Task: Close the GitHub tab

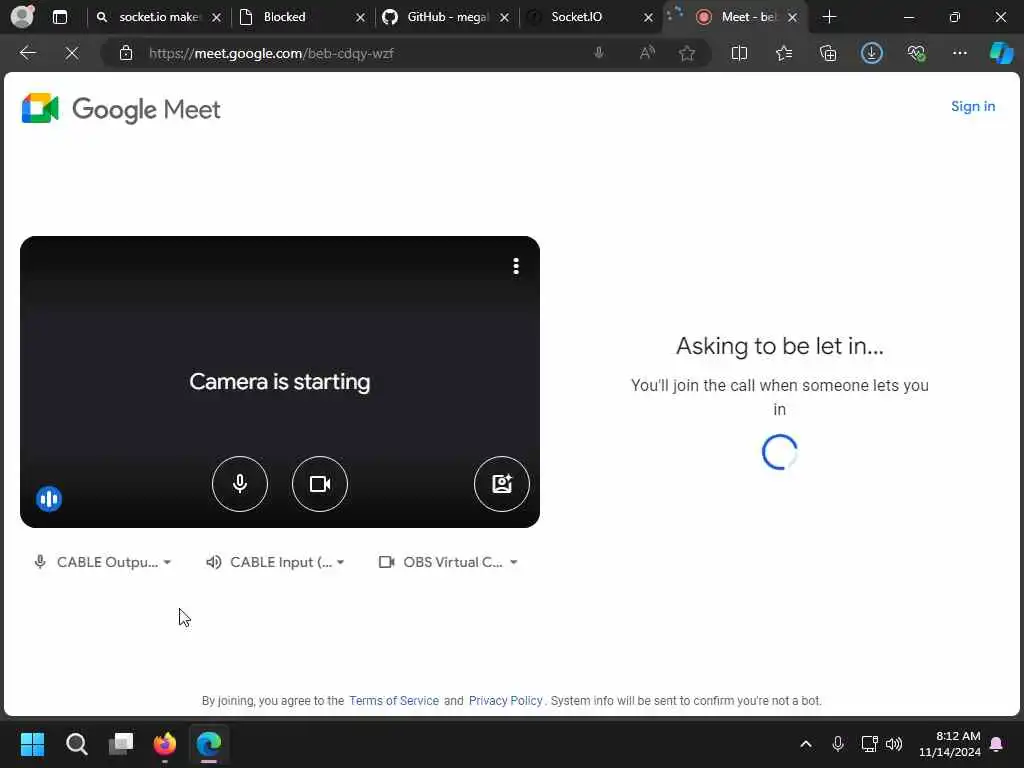Action: click(504, 18)
